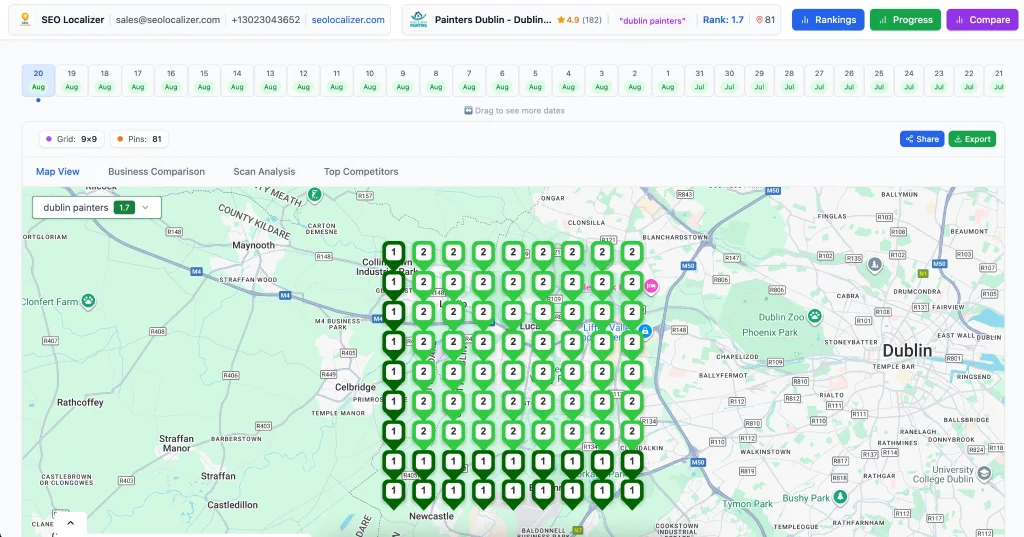
Task: Expand the chevron-up panel at map bottom
Action: pos(71,523)
